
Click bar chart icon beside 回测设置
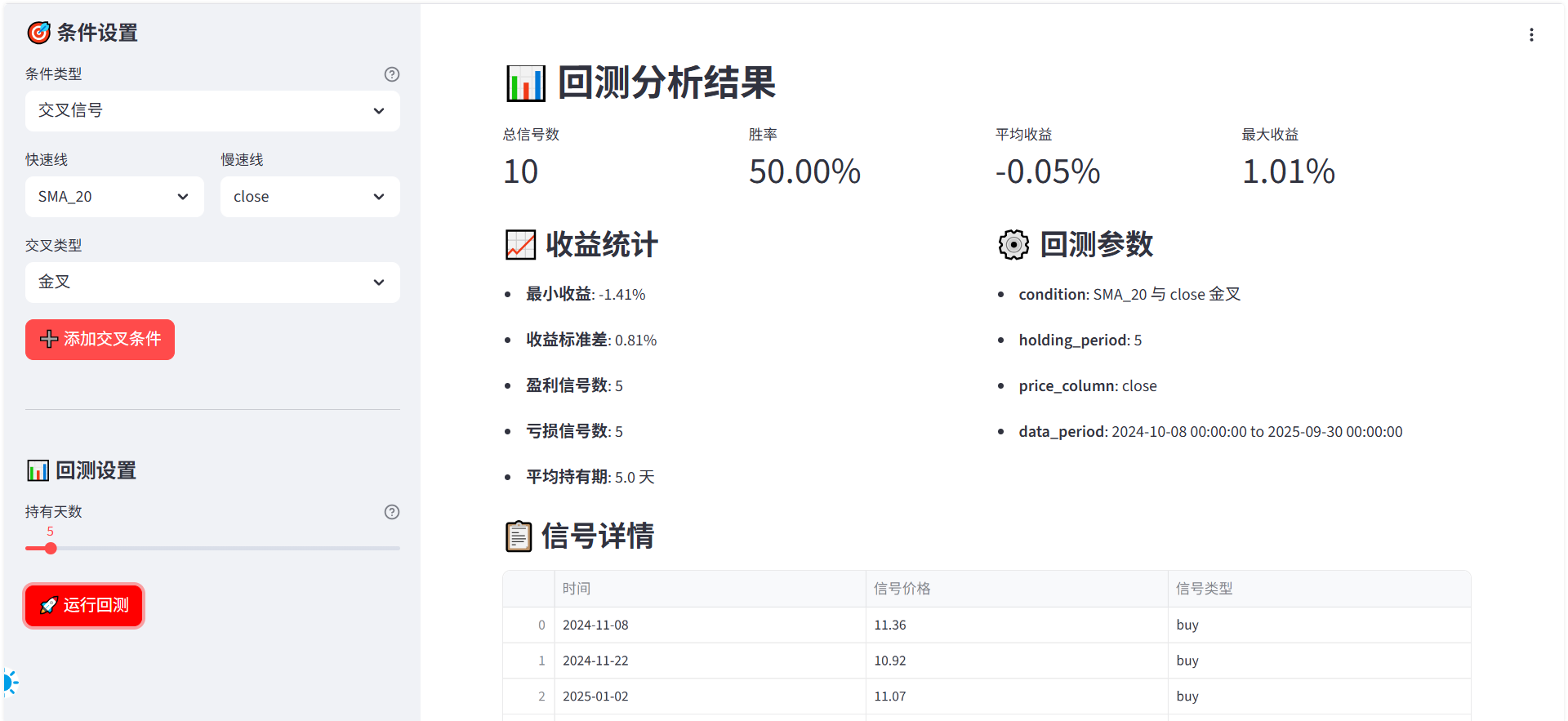pyautogui.click(x=38, y=470)
